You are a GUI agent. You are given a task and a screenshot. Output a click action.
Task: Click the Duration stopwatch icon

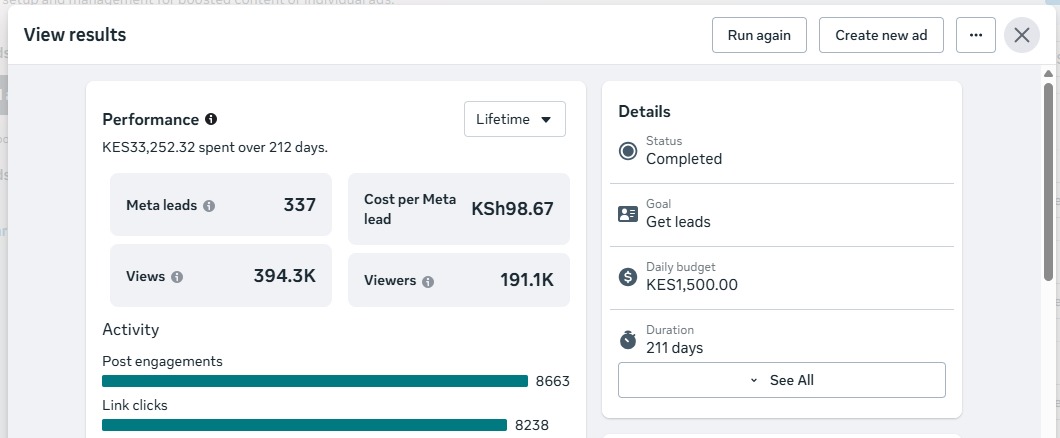pos(628,339)
